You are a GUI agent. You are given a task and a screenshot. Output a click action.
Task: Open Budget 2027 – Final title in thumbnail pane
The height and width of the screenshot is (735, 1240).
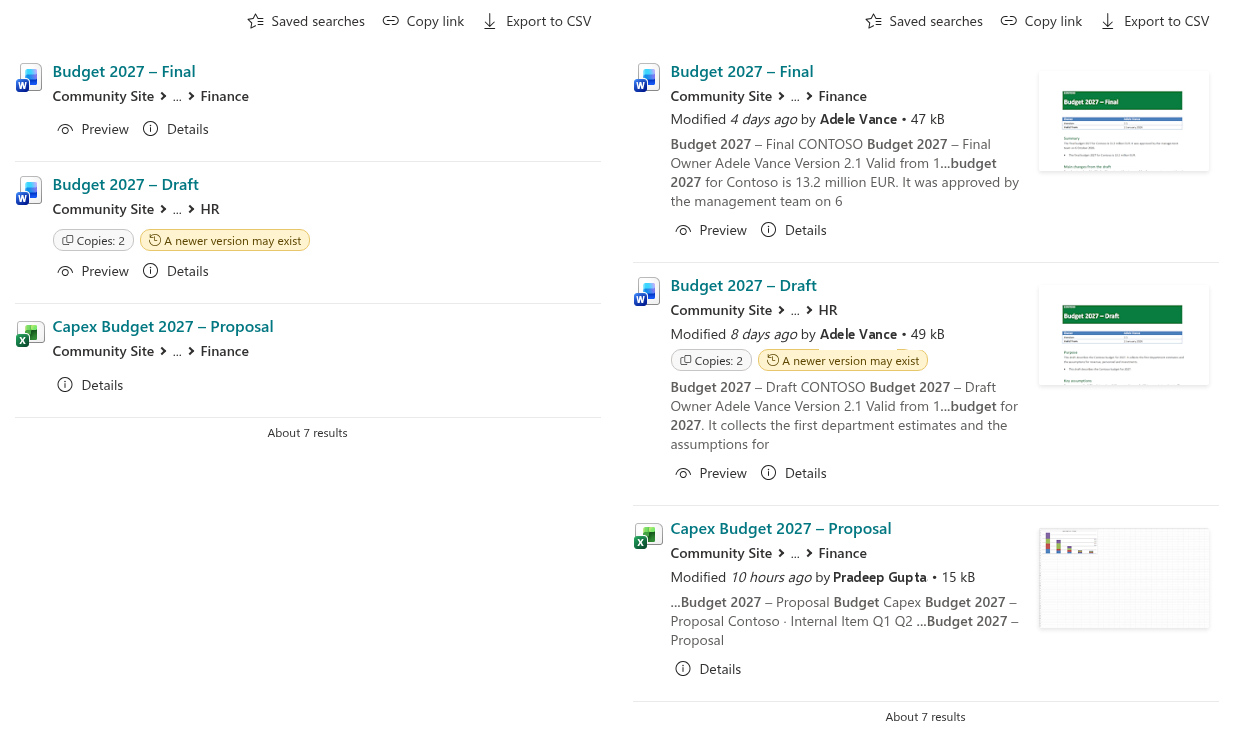tap(742, 72)
